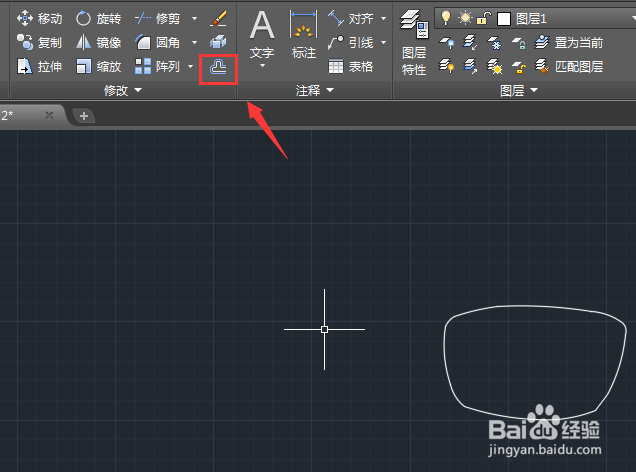Select the drawing tab ending in 2*
Image resolution: width=636 pixels, height=472 pixels.
click(28, 116)
